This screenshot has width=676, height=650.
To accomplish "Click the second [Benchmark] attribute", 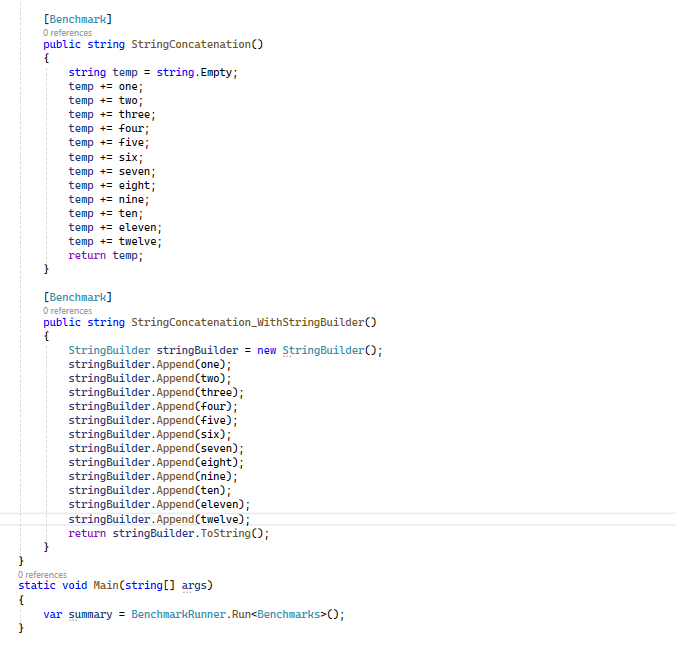I will coord(78,297).
